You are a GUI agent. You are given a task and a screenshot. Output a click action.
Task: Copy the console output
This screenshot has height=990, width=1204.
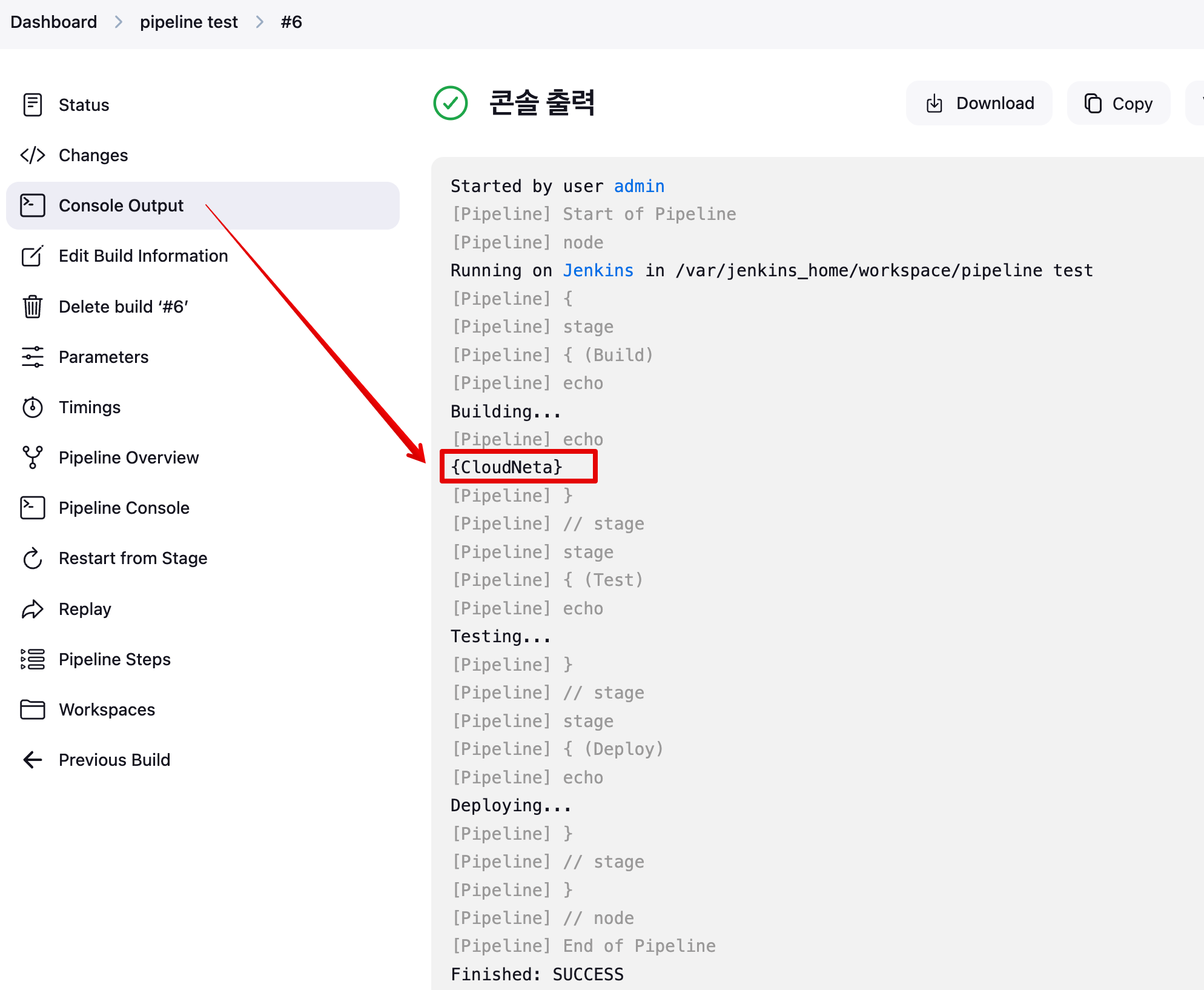click(x=1118, y=103)
